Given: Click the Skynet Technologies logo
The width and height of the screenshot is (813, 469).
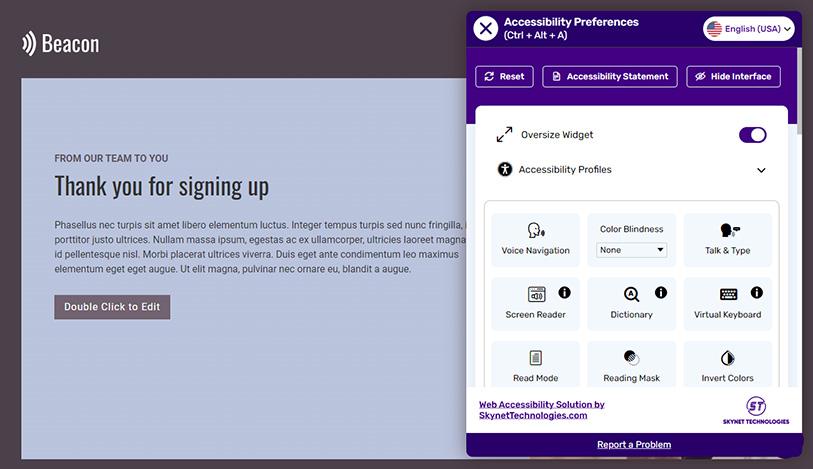Looking at the screenshot, I should click(x=756, y=410).
